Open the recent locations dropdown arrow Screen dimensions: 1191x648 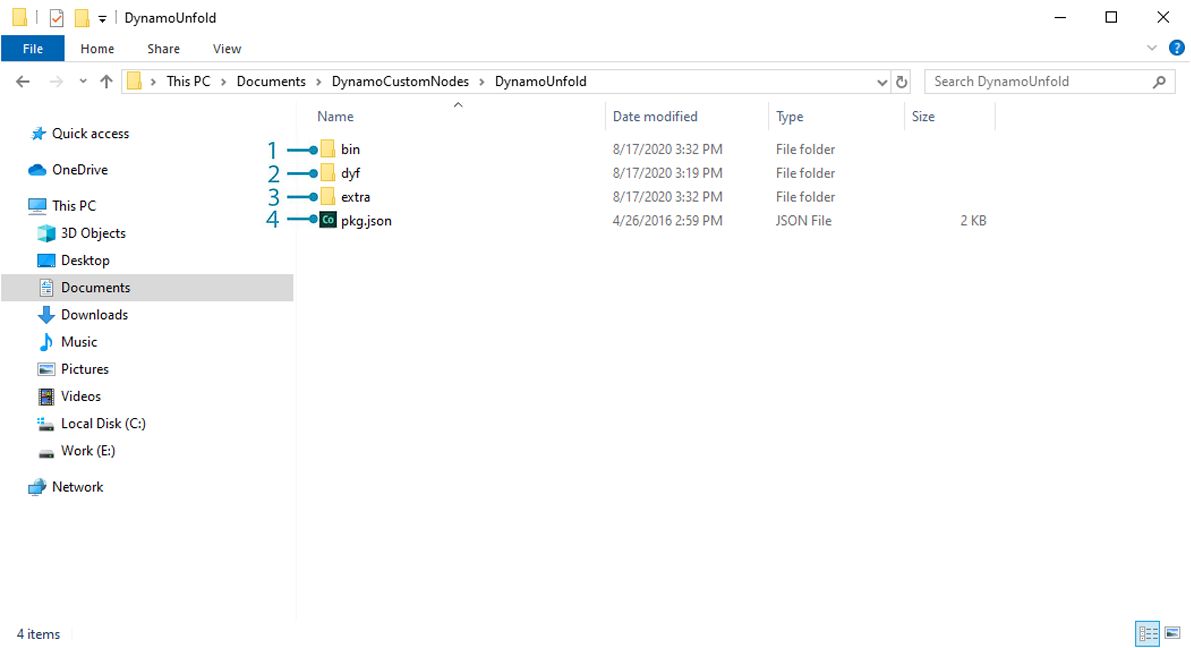82,82
